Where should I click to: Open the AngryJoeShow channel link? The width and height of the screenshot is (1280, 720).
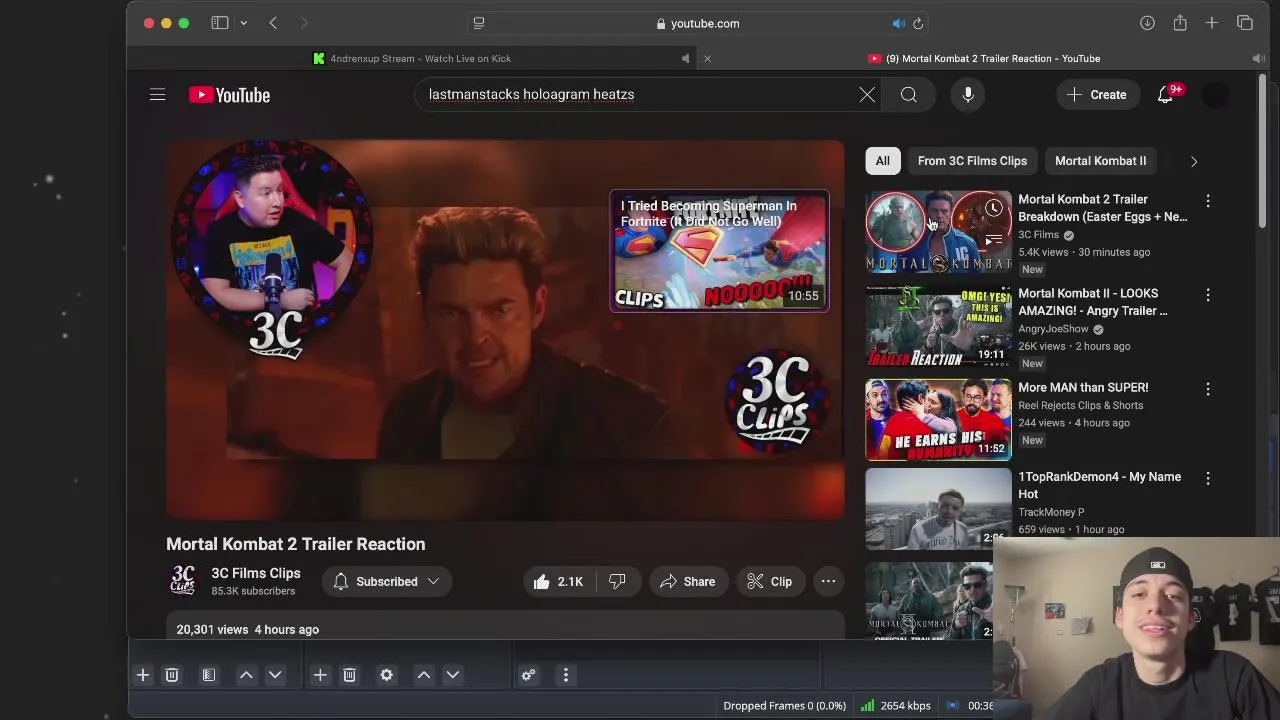click(x=1053, y=329)
